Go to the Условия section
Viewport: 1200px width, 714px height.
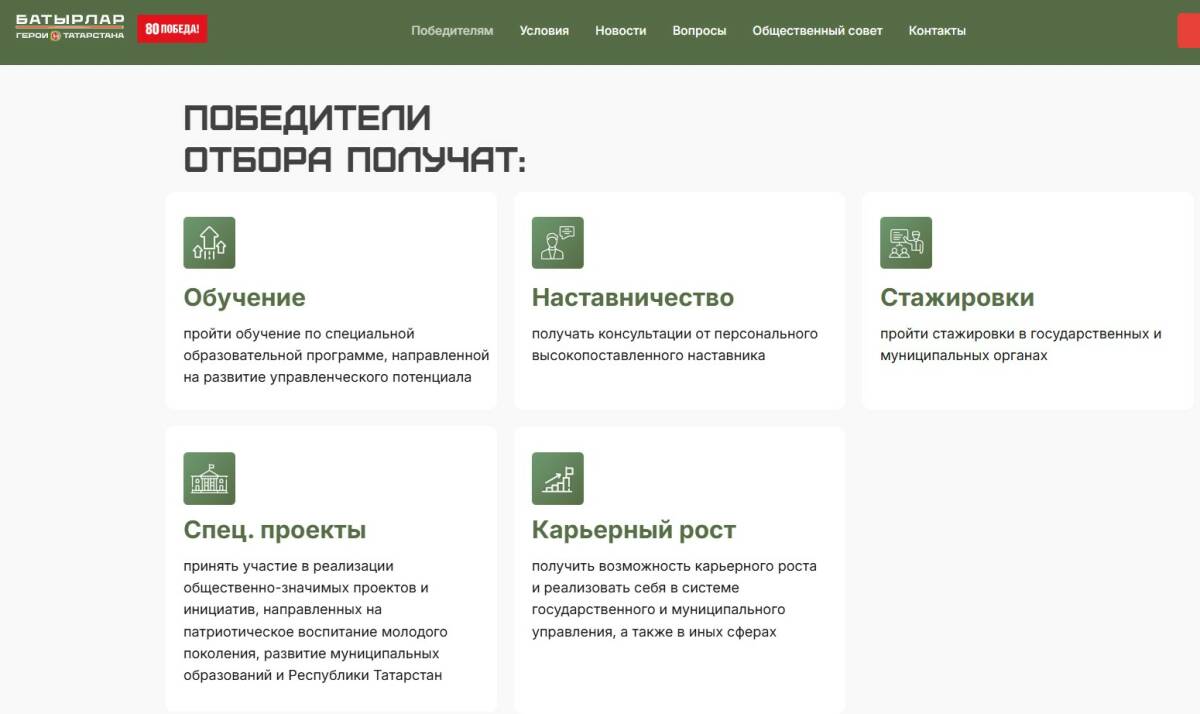click(544, 31)
